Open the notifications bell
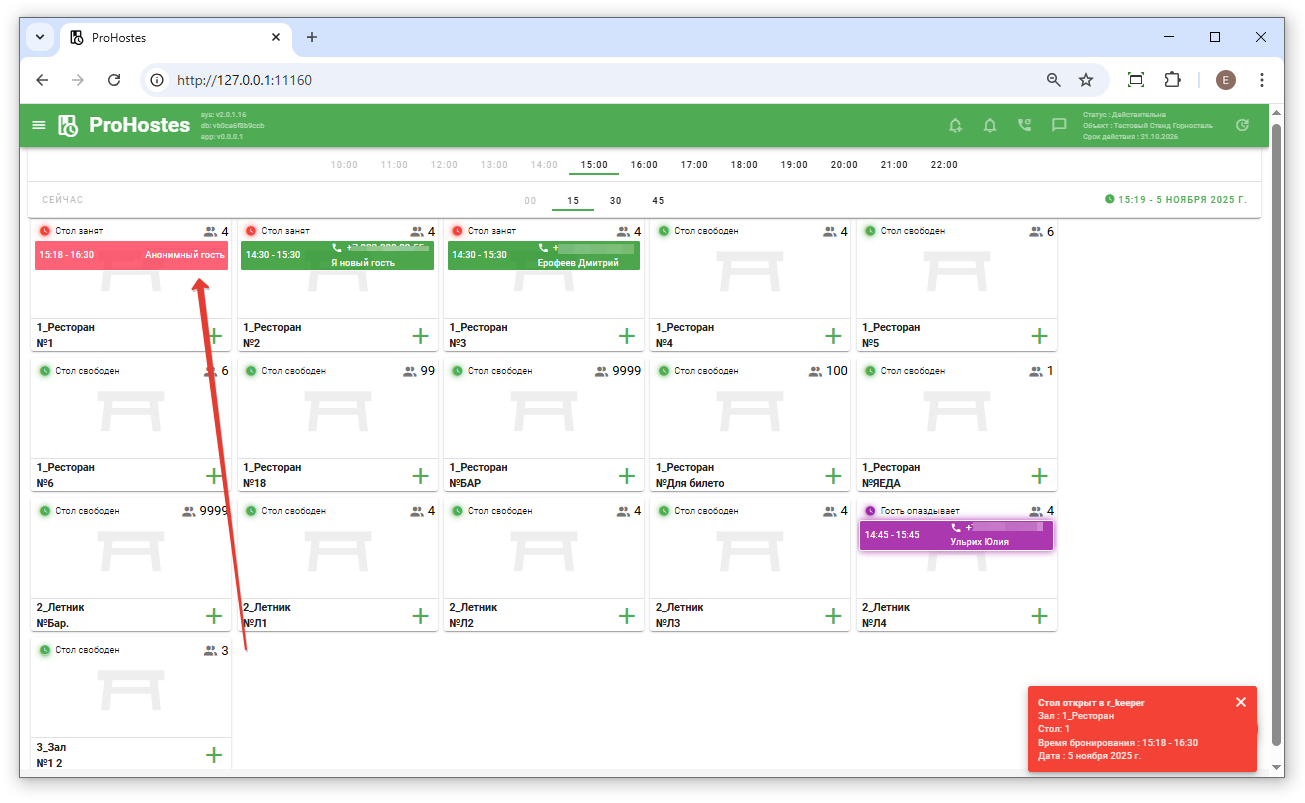 (990, 125)
